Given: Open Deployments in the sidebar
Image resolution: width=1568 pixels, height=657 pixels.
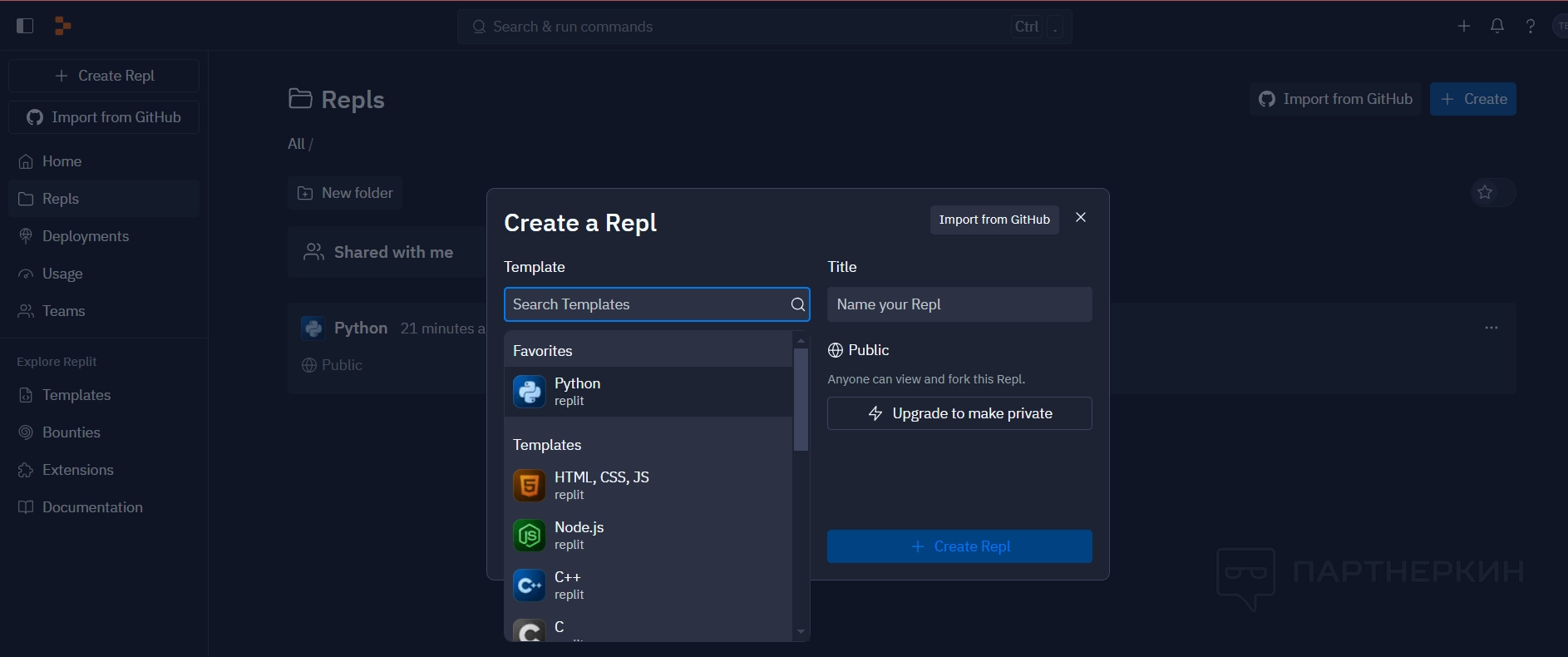Looking at the screenshot, I should (x=104, y=236).
